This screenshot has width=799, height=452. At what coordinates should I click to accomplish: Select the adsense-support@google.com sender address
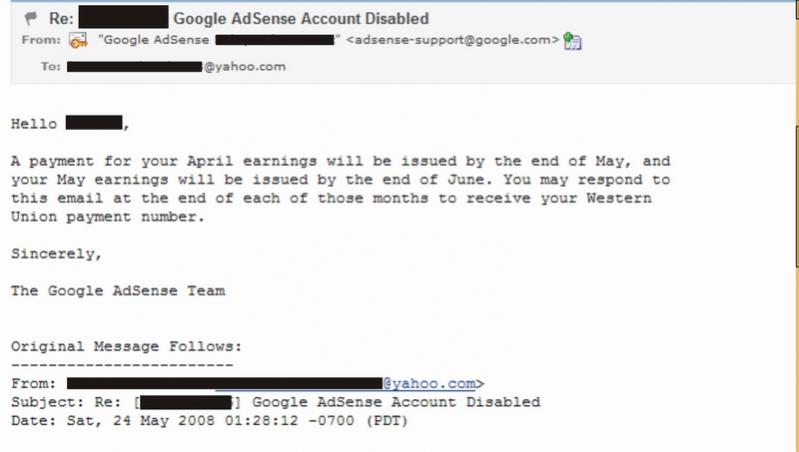coord(452,40)
